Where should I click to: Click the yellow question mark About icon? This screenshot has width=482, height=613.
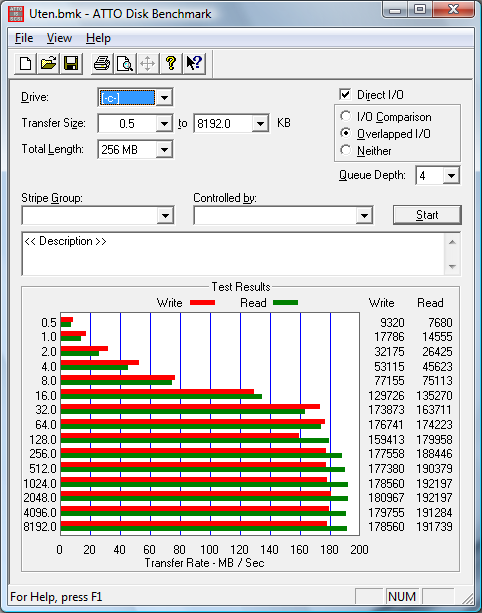(170, 63)
